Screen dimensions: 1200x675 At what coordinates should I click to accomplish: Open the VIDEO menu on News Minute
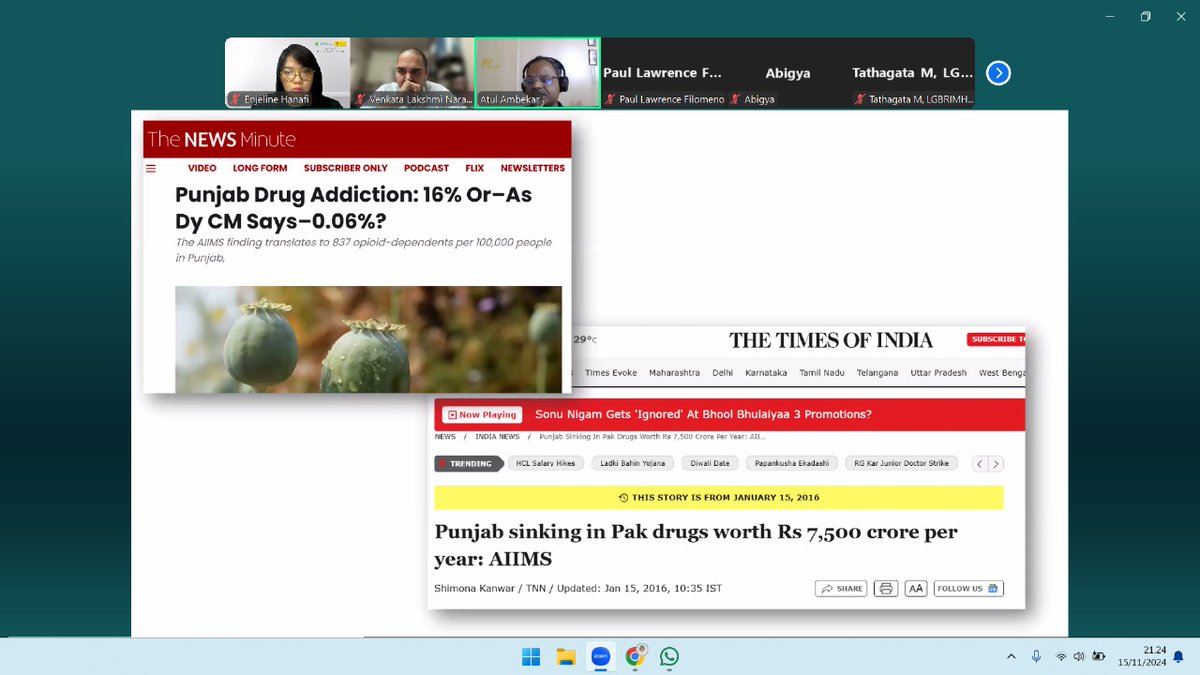202,168
